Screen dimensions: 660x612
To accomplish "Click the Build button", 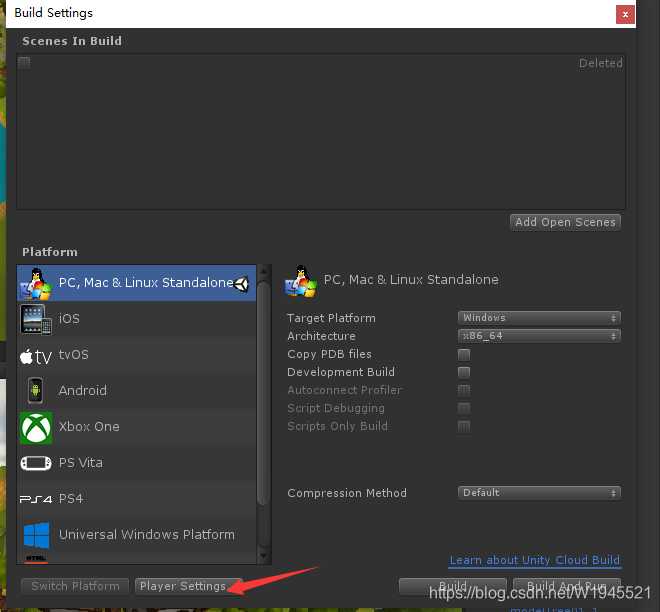I will 452,586.
